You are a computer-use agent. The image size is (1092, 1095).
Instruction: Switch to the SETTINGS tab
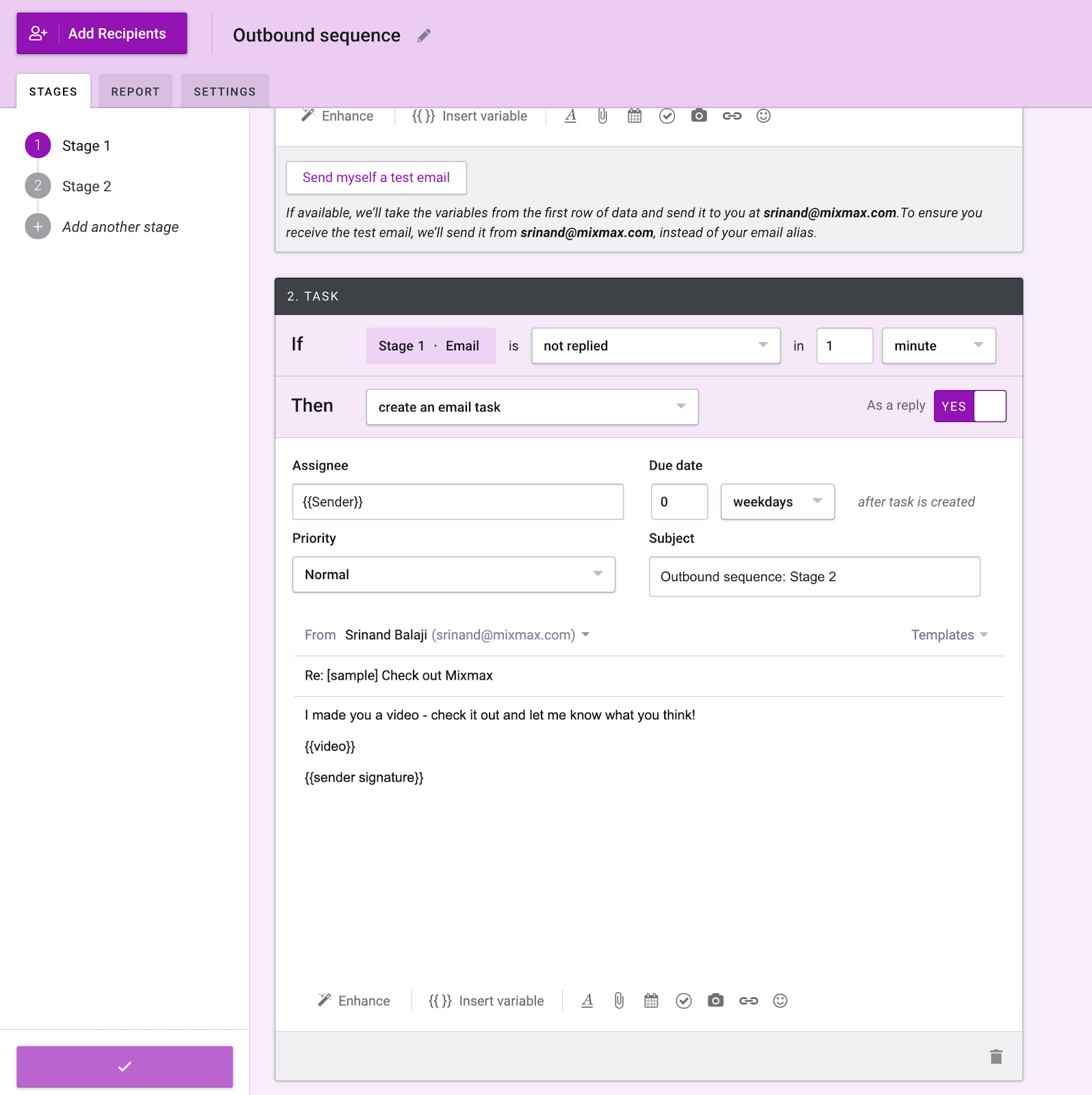(x=225, y=91)
